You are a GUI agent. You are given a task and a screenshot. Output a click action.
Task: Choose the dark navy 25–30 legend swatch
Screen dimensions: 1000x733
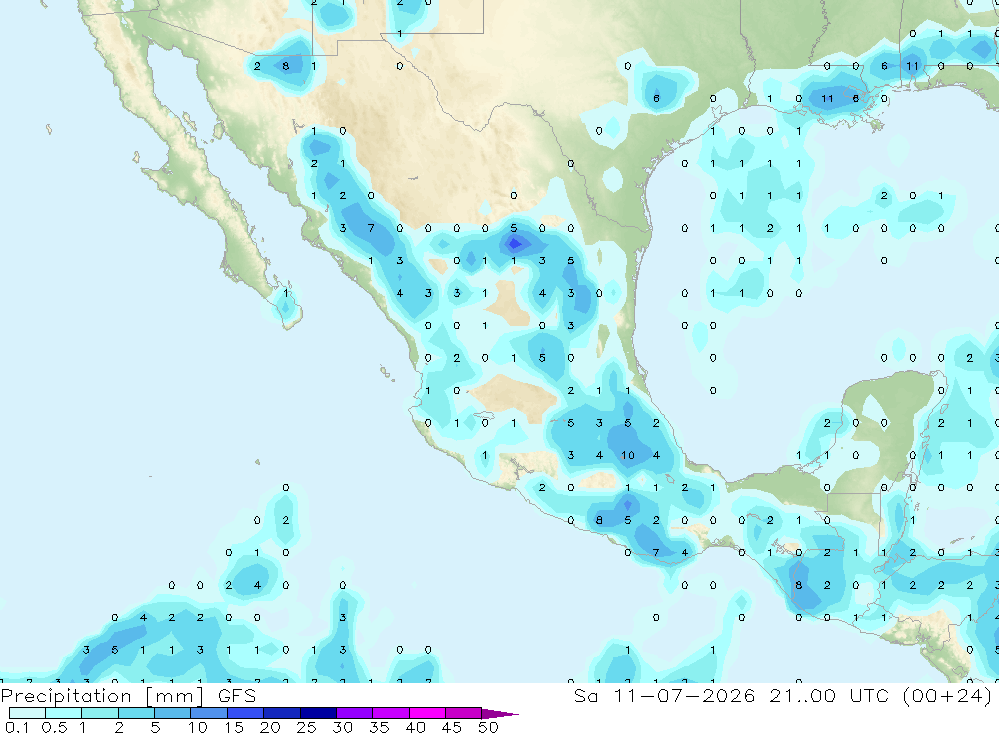(x=318, y=713)
